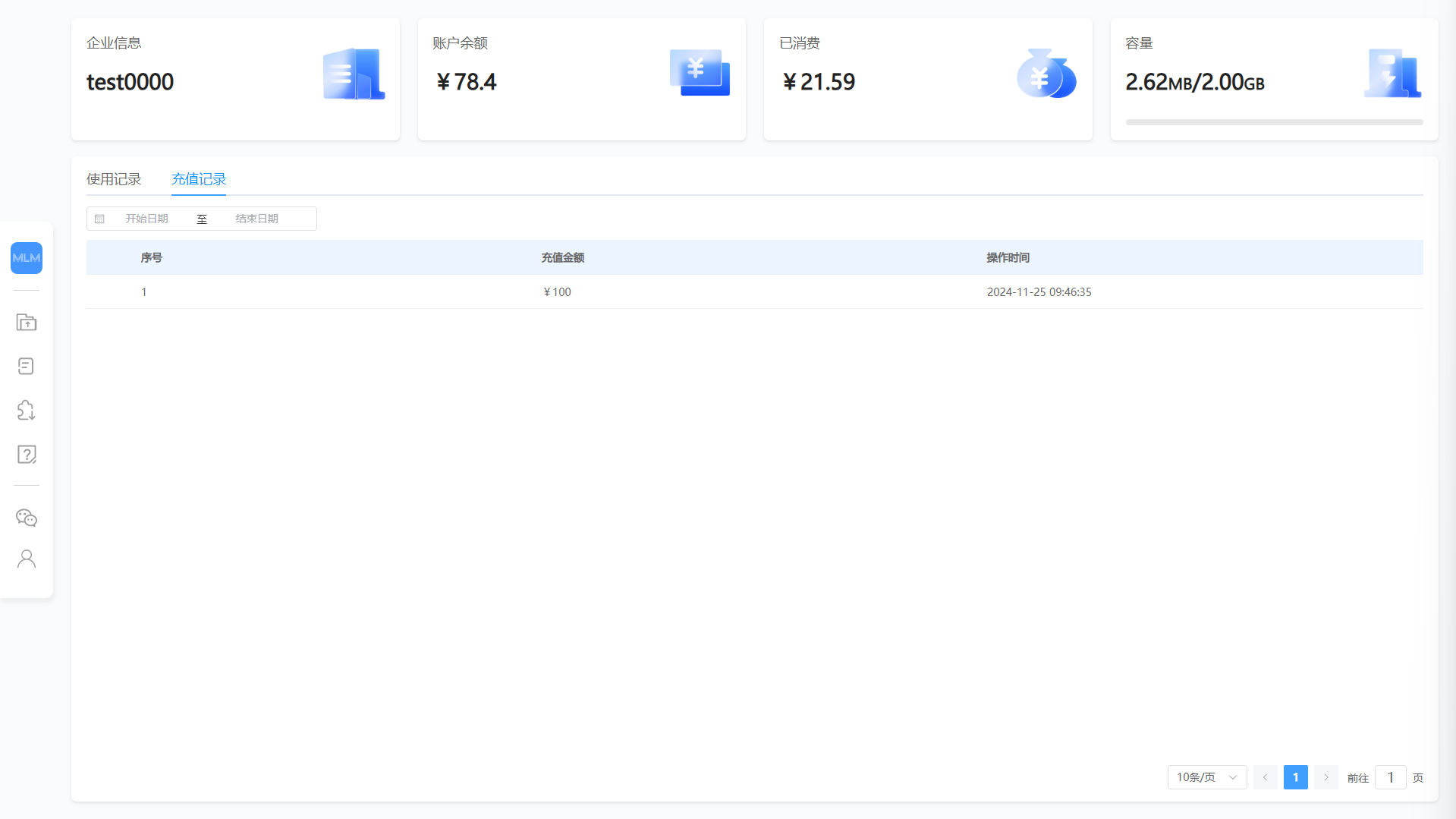Open the 10条/页 page size dropdown
Viewport: 1456px width, 819px height.
click(1207, 777)
